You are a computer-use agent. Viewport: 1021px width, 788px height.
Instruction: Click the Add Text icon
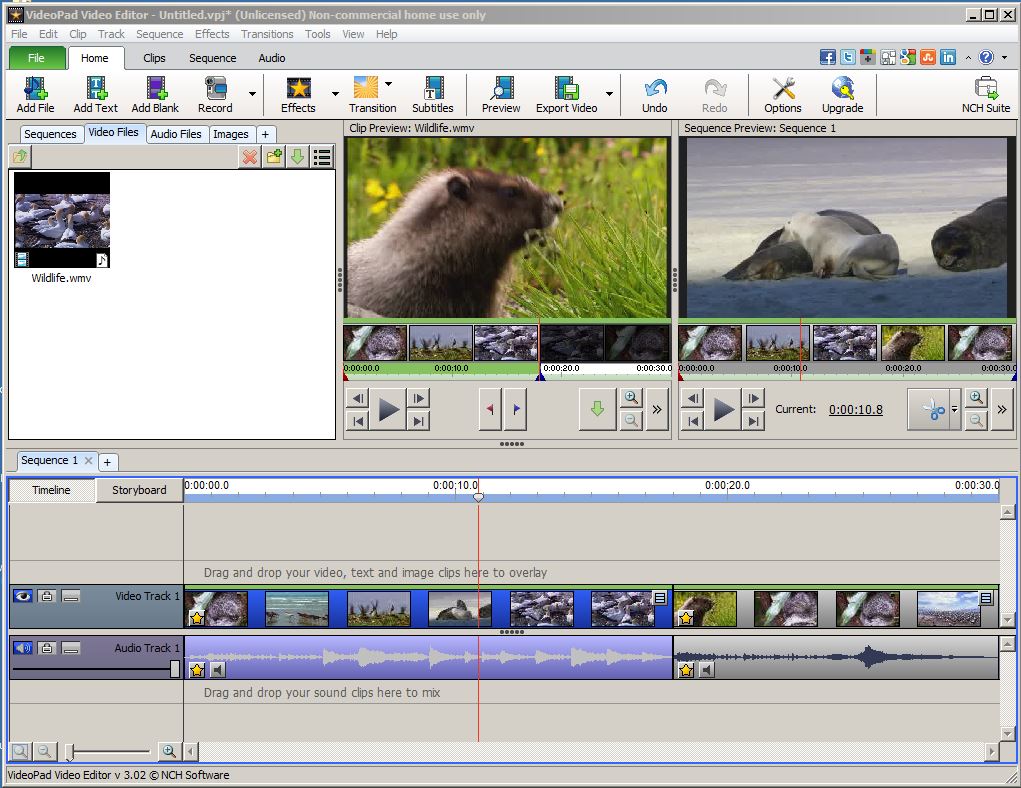pos(96,95)
